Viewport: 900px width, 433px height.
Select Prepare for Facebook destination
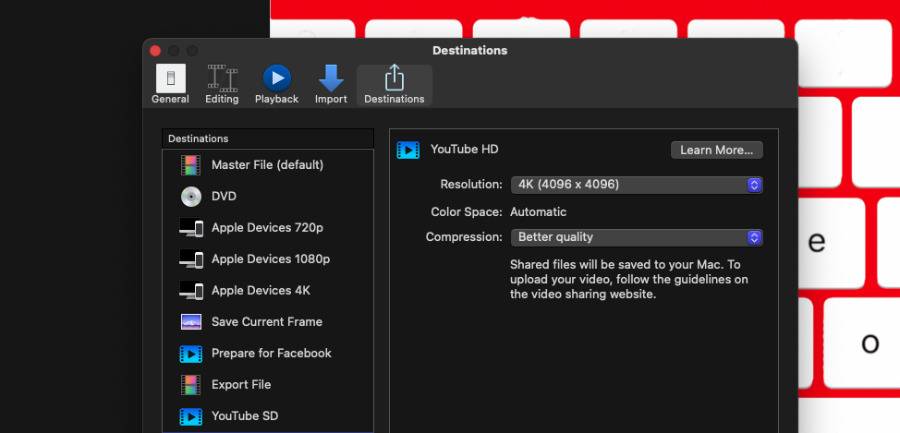tap(267, 353)
